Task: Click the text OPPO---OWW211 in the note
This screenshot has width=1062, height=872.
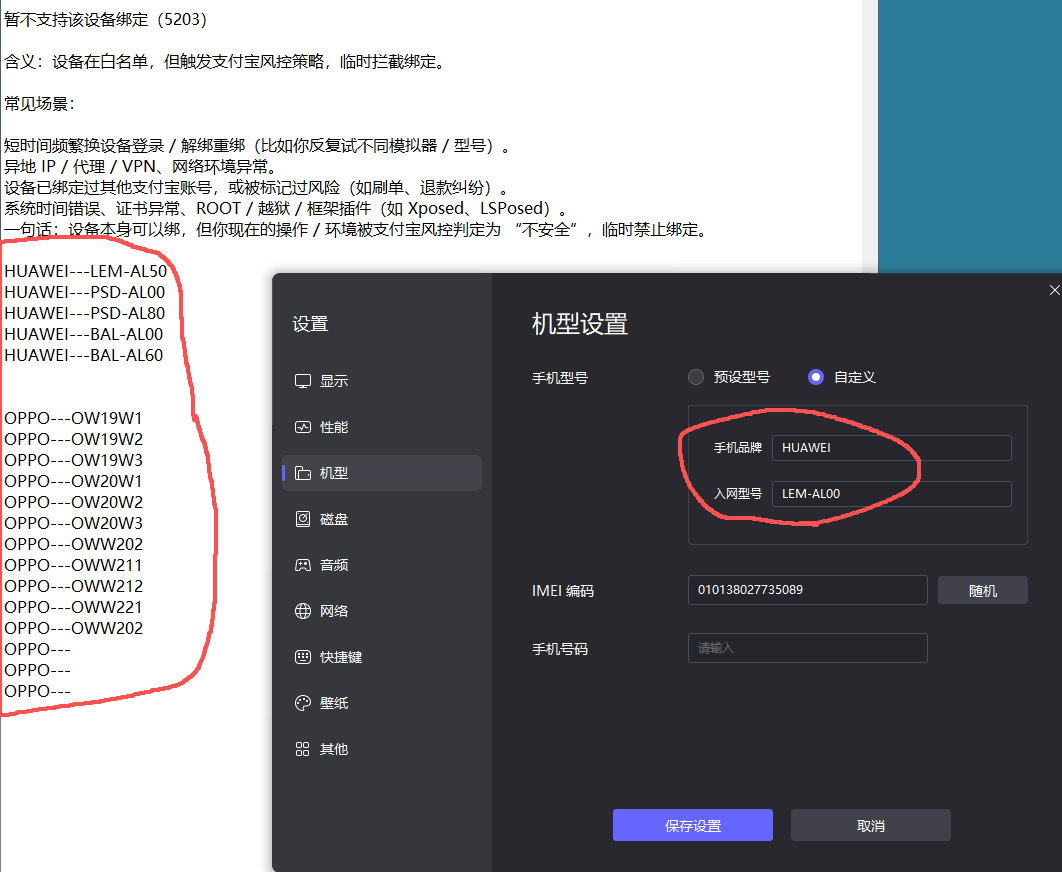Action: 73,565
